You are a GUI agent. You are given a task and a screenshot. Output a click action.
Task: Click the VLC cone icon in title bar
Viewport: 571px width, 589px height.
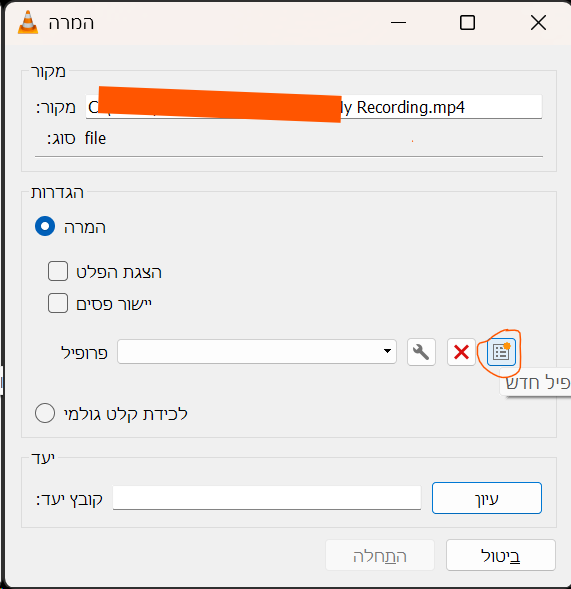click(28, 22)
